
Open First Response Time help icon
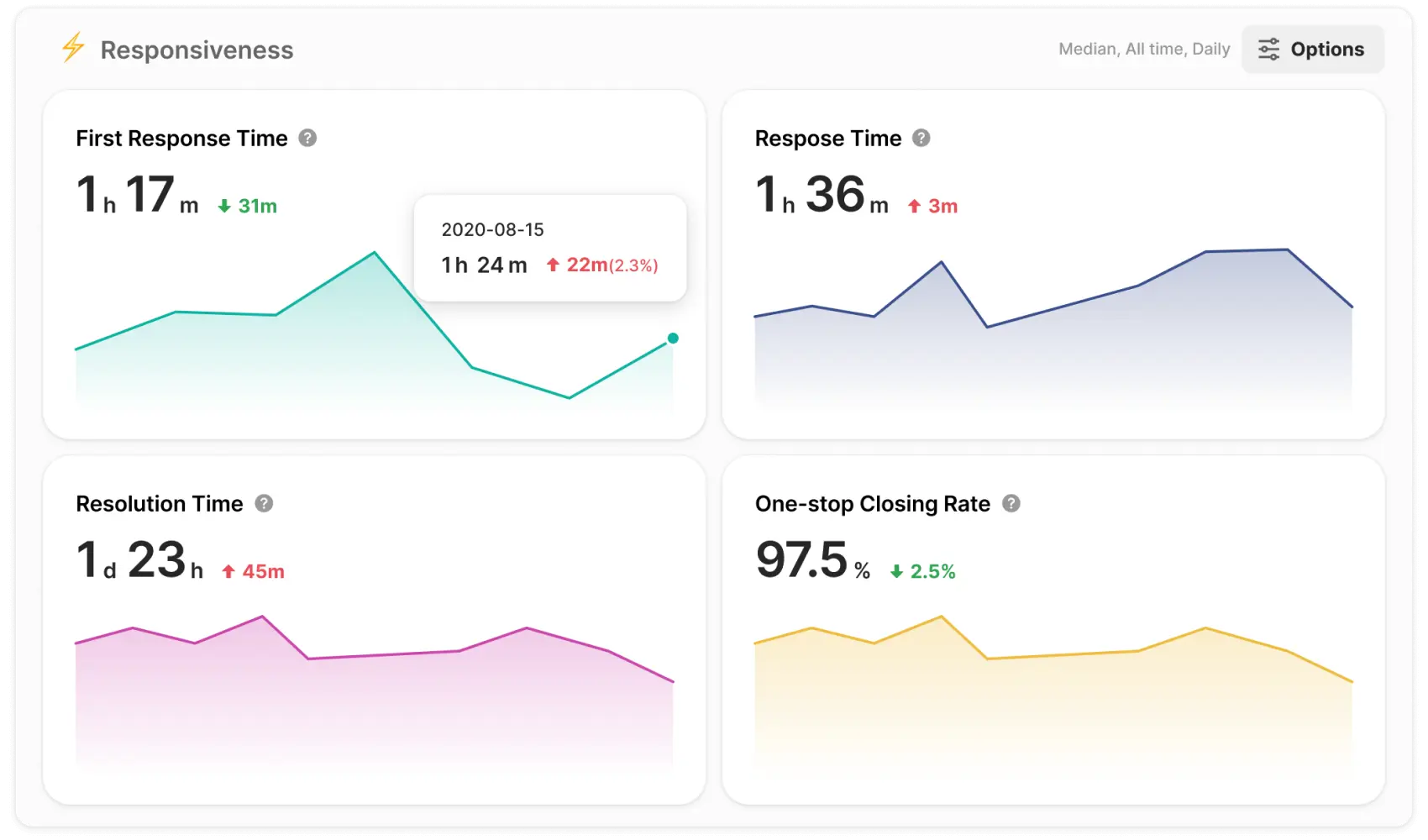[307, 138]
